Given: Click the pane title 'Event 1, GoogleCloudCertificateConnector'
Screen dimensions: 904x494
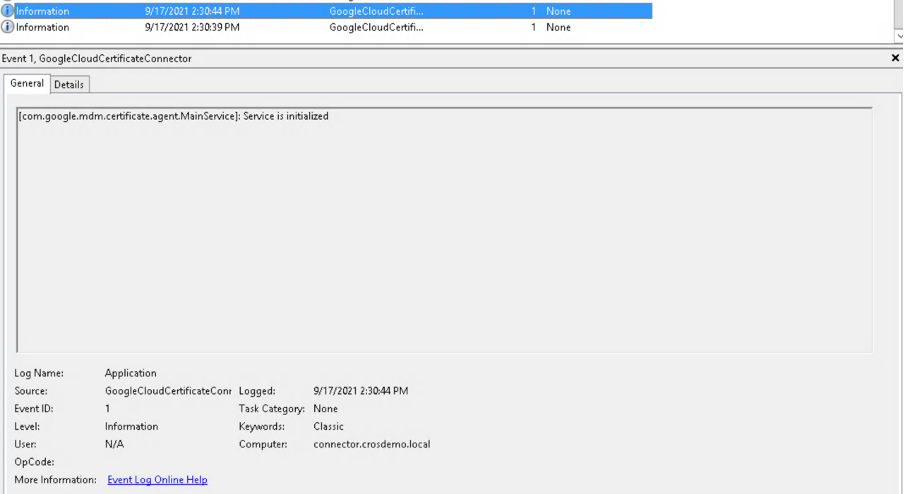Looking at the screenshot, I should (x=97, y=59).
